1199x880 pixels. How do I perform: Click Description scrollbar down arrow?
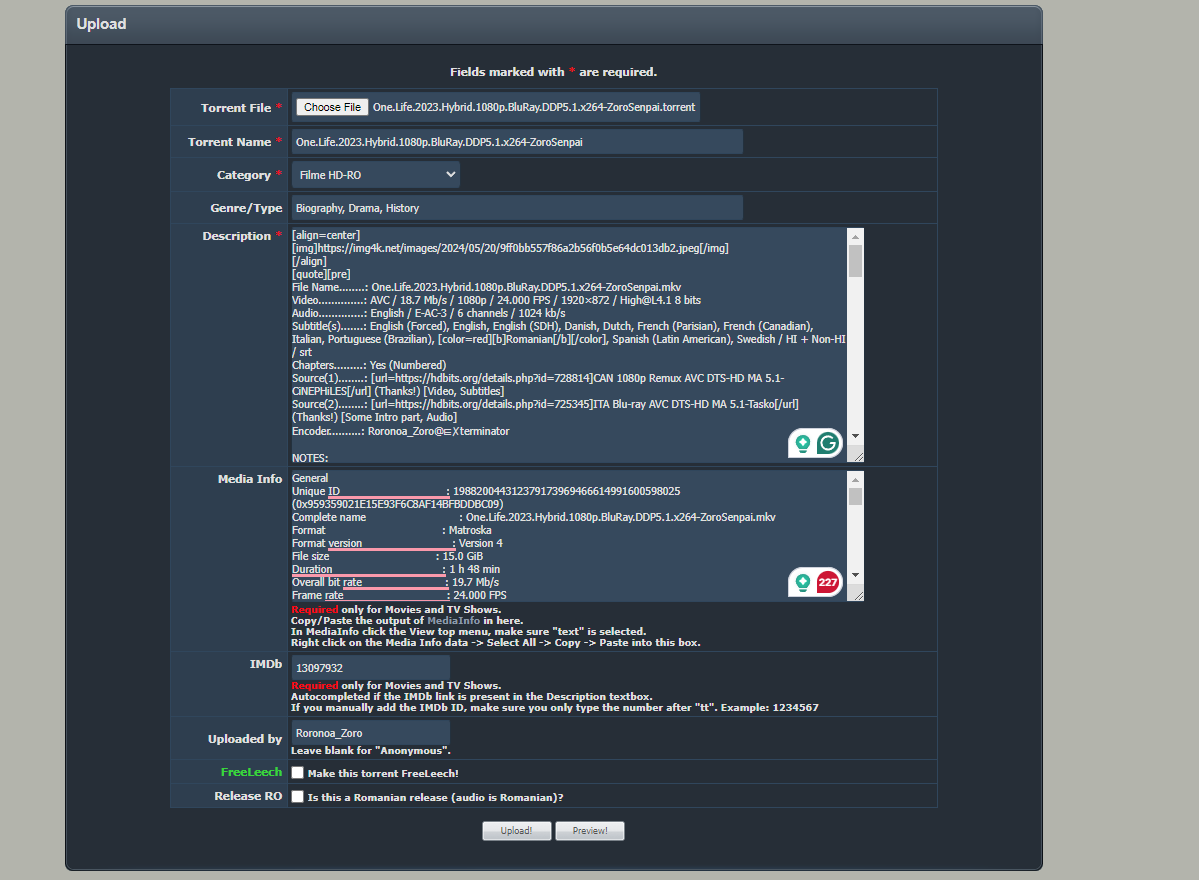click(855, 438)
